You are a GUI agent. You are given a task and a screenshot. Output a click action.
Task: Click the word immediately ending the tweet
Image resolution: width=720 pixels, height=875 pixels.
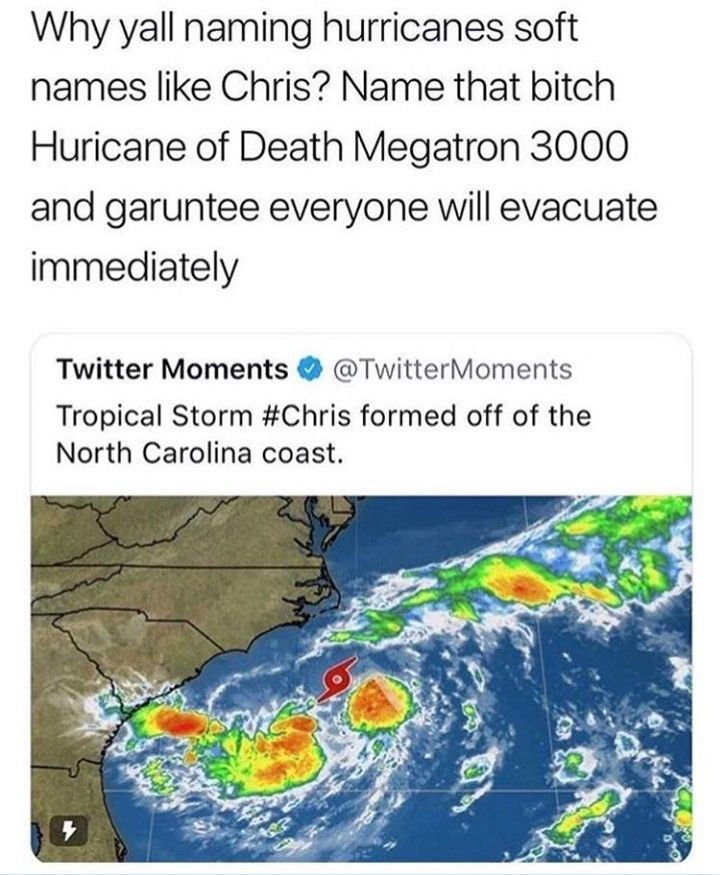pos(134,267)
